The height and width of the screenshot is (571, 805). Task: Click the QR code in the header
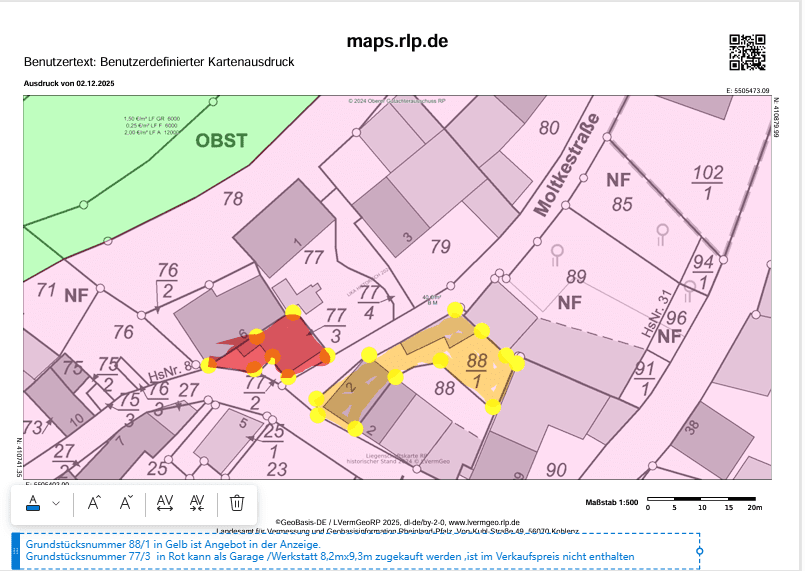(x=747, y=52)
